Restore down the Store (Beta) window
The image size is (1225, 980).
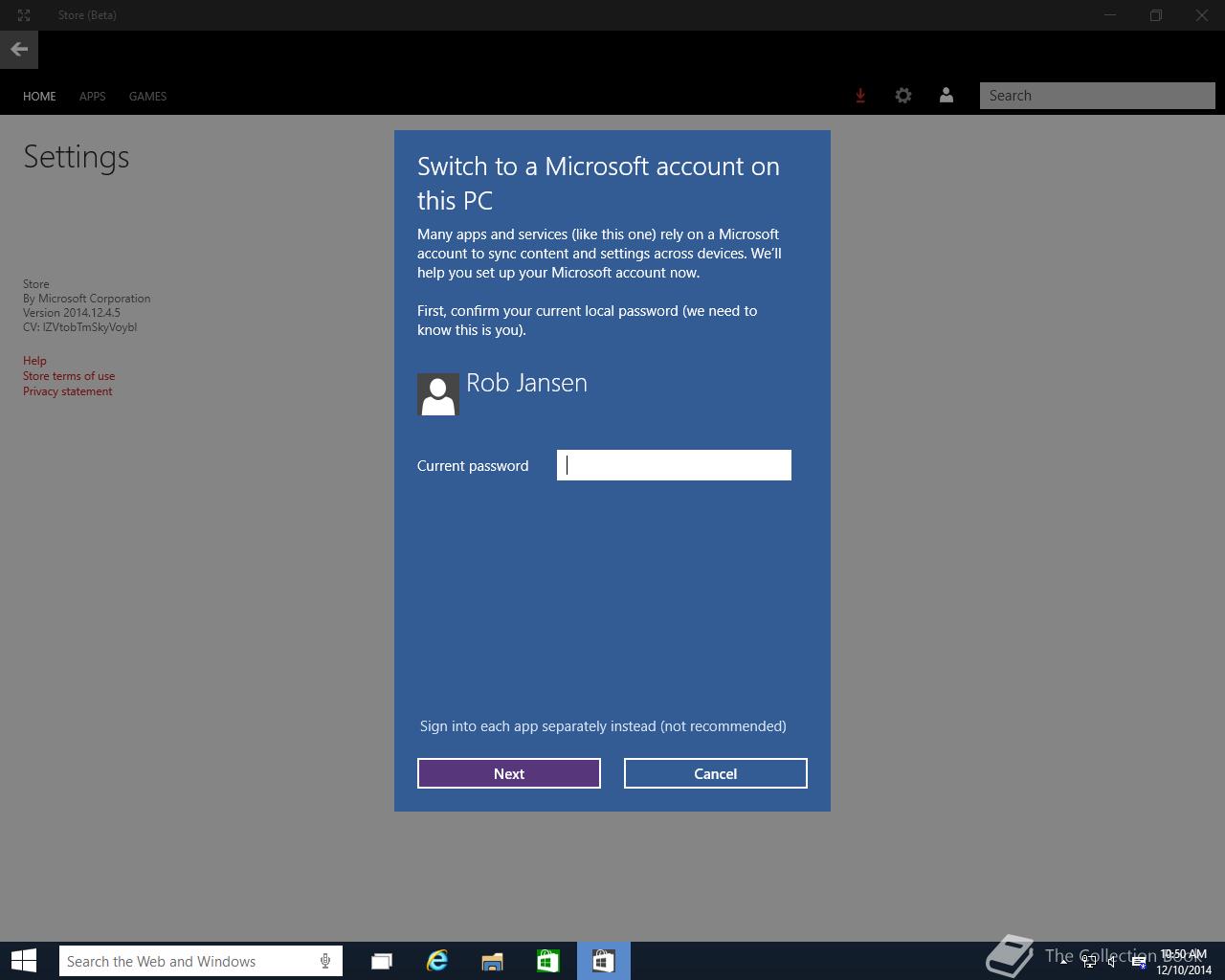(1156, 15)
